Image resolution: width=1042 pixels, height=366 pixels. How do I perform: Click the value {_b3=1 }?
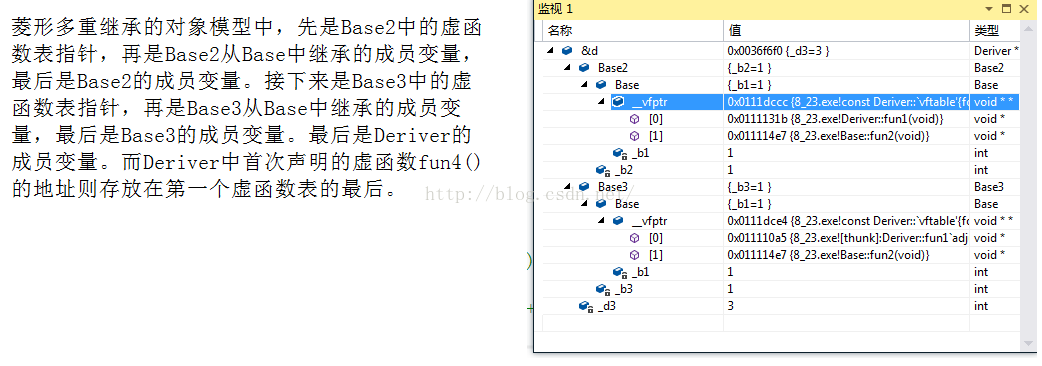click(x=750, y=187)
